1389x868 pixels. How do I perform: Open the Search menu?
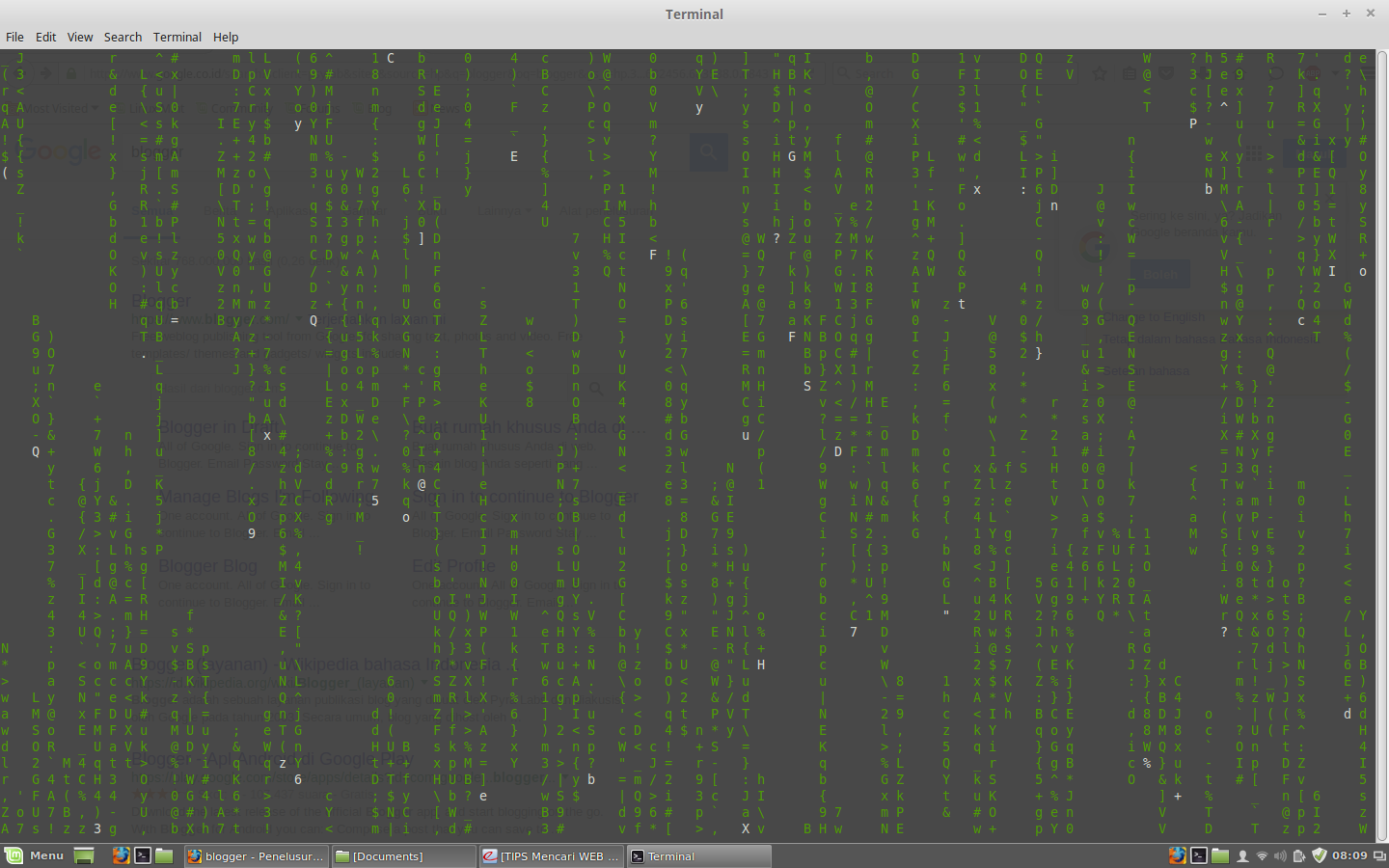pos(123,37)
